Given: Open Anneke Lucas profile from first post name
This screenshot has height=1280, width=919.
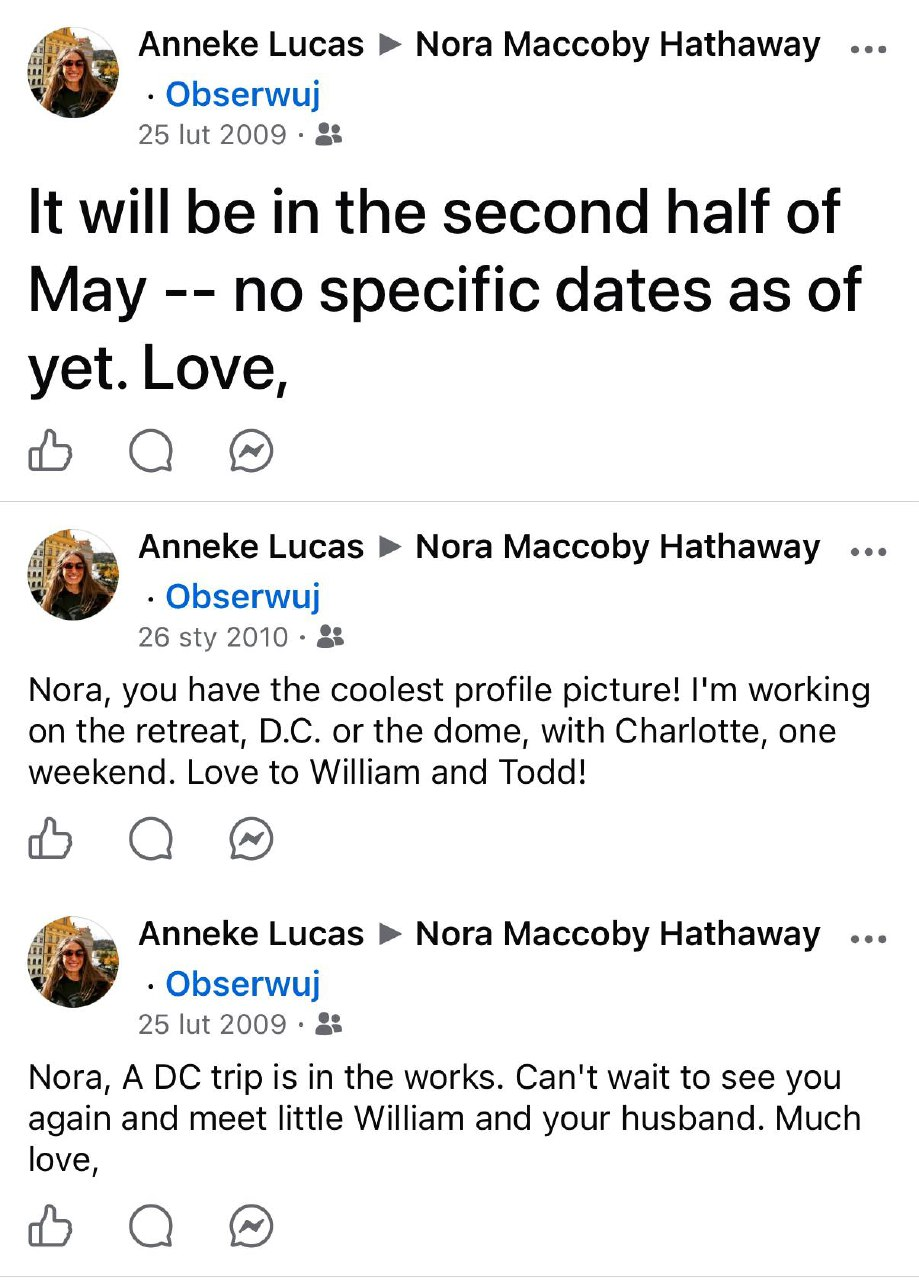Looking at the screenshot, I should [251, 44].
